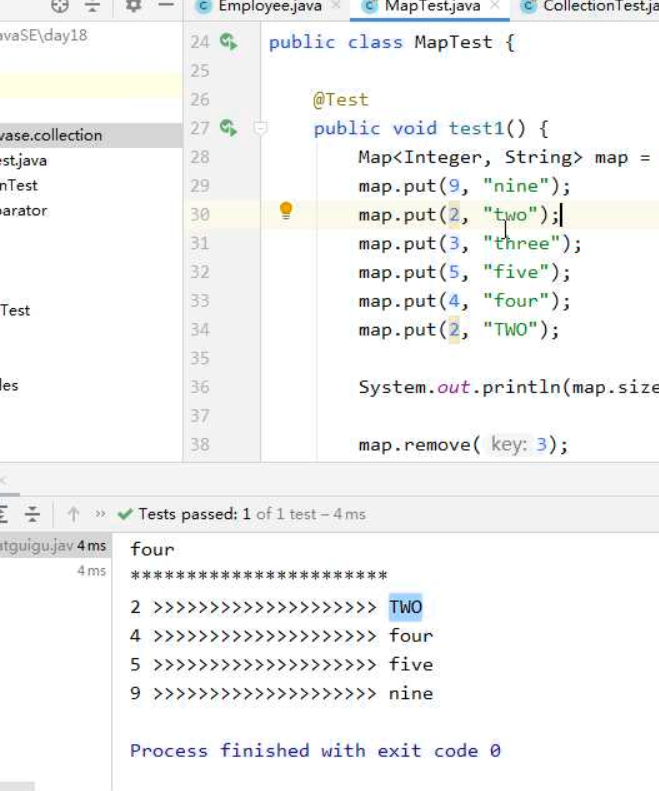The width and height of the screenshot is (659, 791).
Task: Click the run test gutter icon at line 27
Action: [x=229, y=128]
